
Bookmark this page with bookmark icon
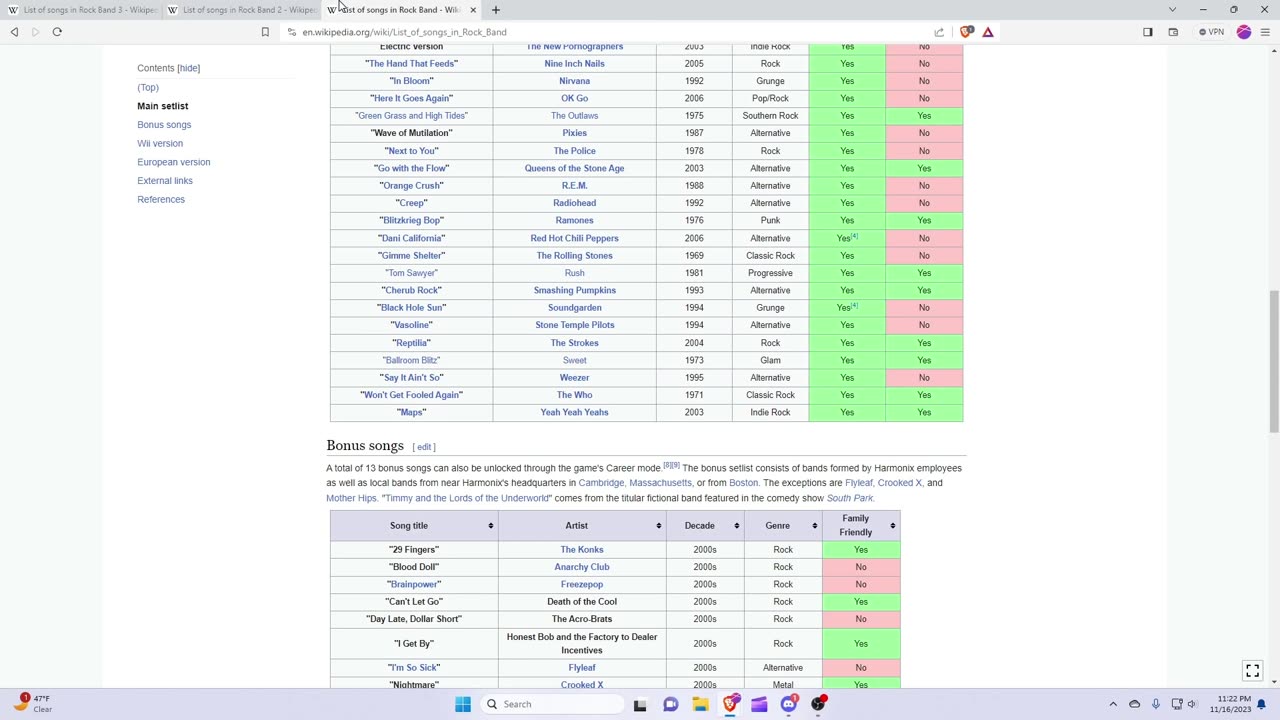pyautogui.click(x=265, y=32)
